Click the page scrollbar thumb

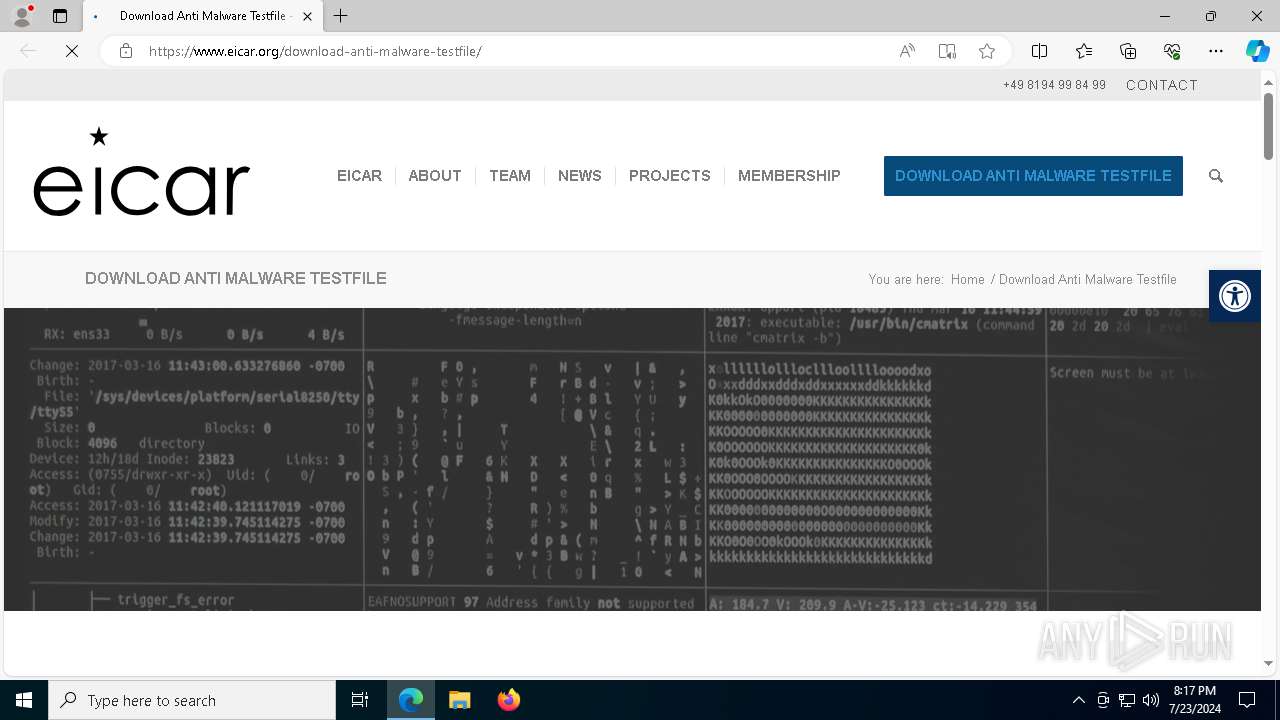tap(1269, 126)
